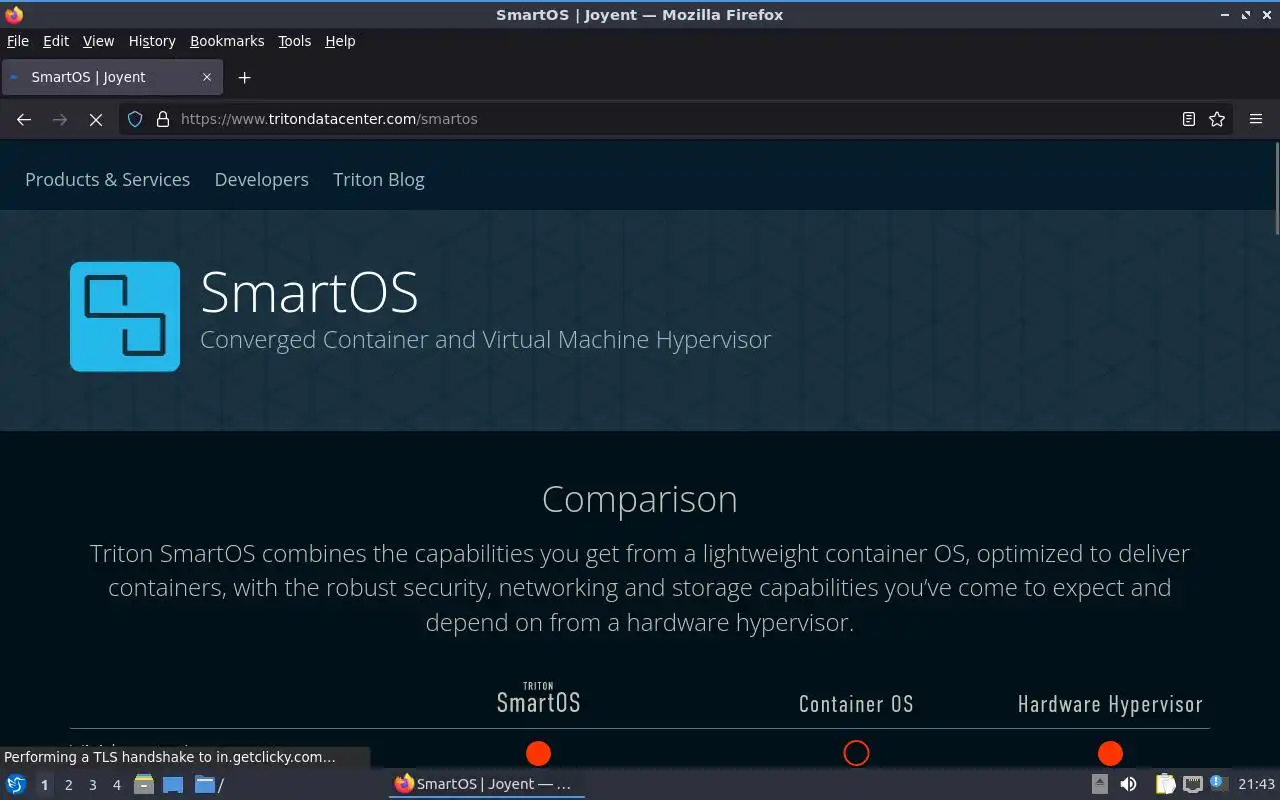Open the notification info tray icon
Image resolution: width=1280 pixels, height=800 pixels.
tap(1218, 783)
